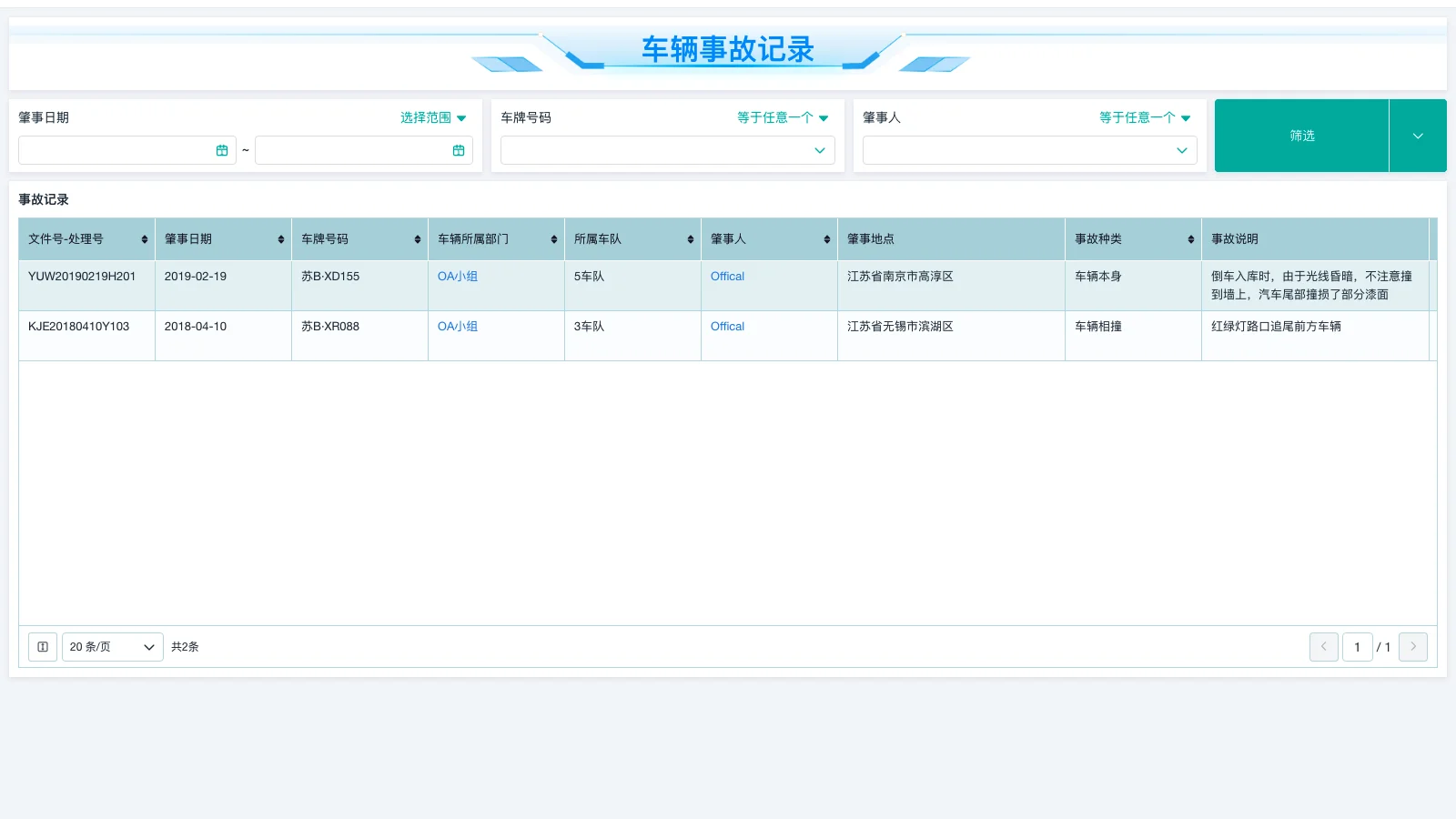The image size is (1456, 819).
Task: Open the 肇事人 等于任意一个 condition dropdown
Action: coord(1143,117)
